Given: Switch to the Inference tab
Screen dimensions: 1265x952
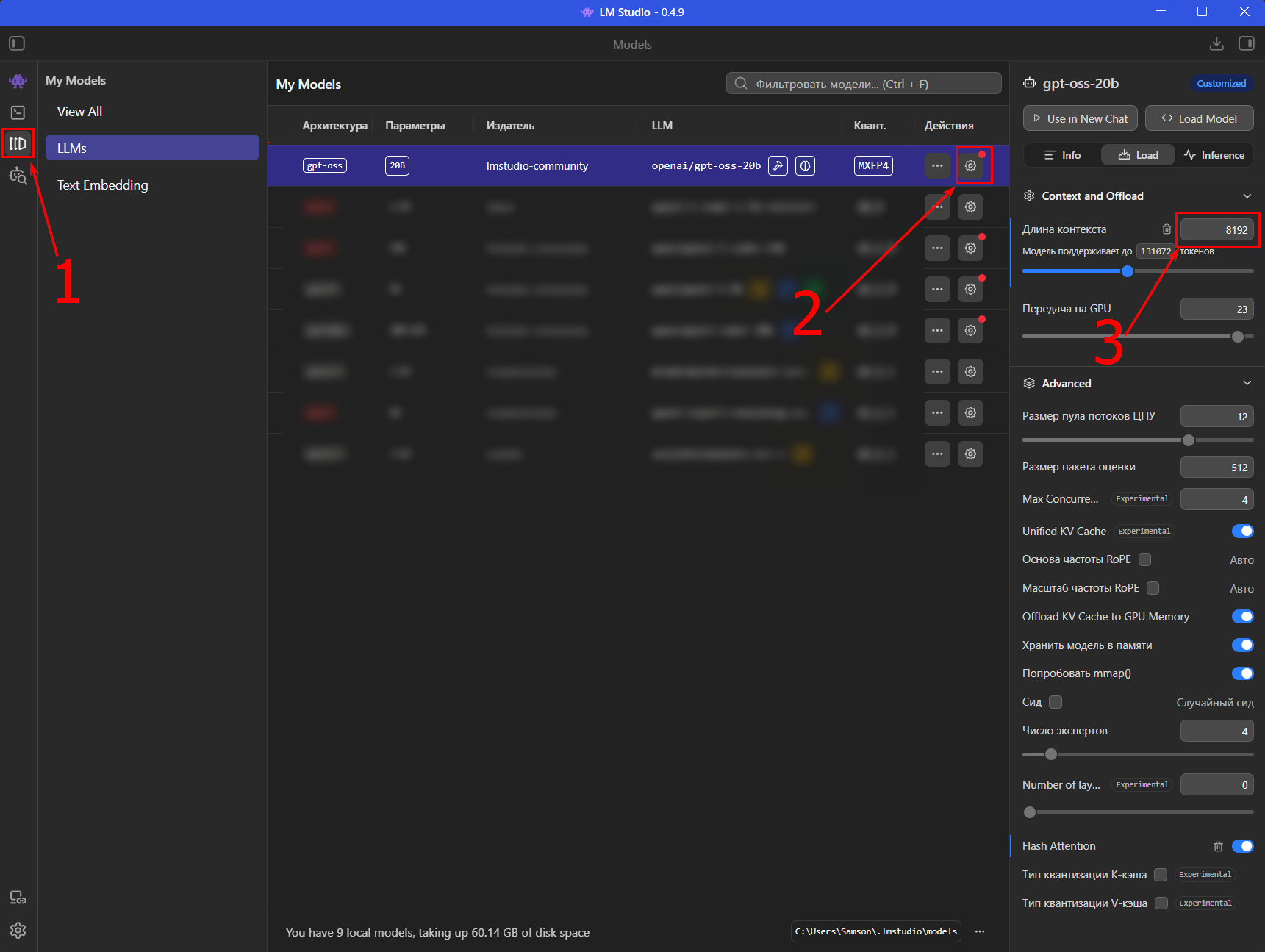Looking at the screenshot, I should (x=1214, y=155).
